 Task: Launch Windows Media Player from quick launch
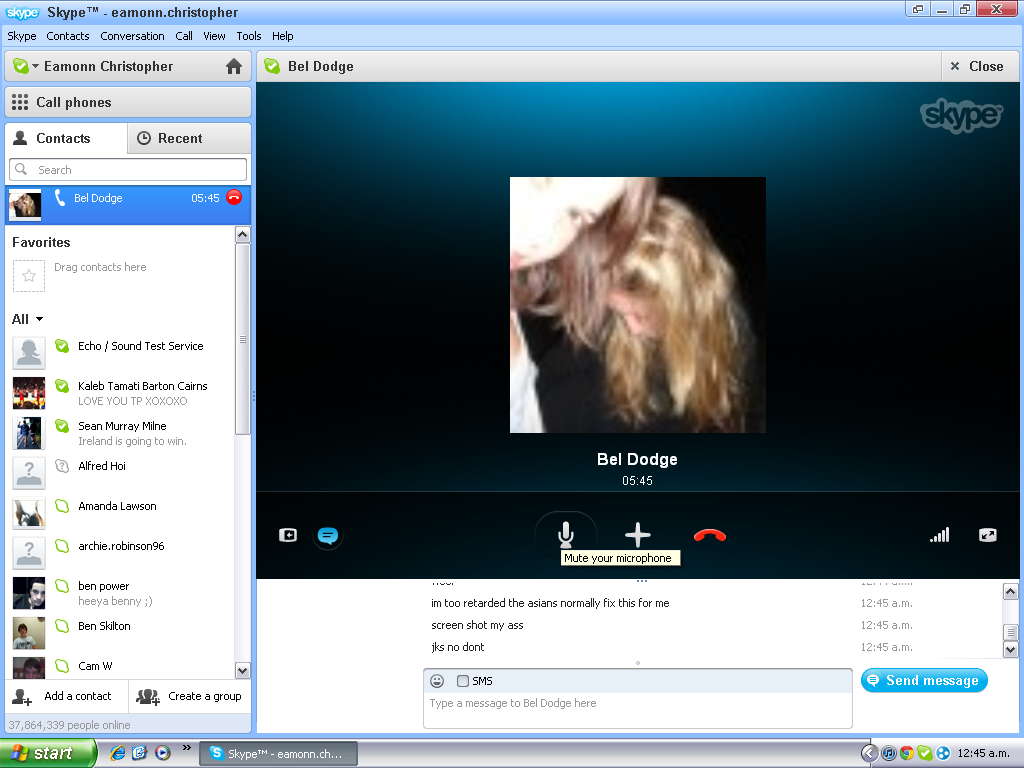click(x=163, y=753)
